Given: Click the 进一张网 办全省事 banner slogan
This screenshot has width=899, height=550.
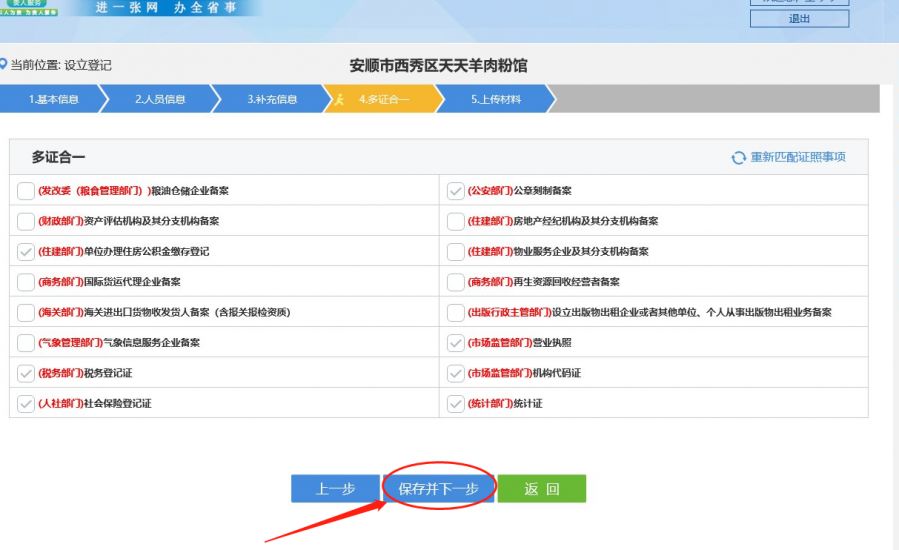Looking at the screenshot, I should (x=166, y=7).
